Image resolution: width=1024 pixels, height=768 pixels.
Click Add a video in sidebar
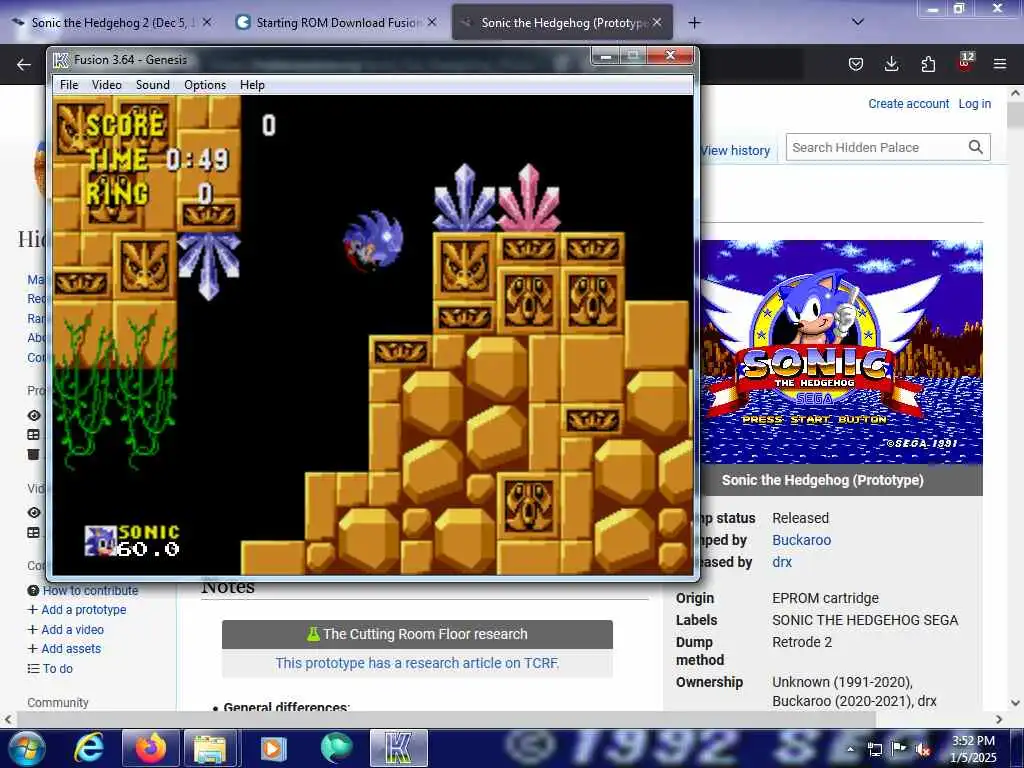(x=72, y=630)
